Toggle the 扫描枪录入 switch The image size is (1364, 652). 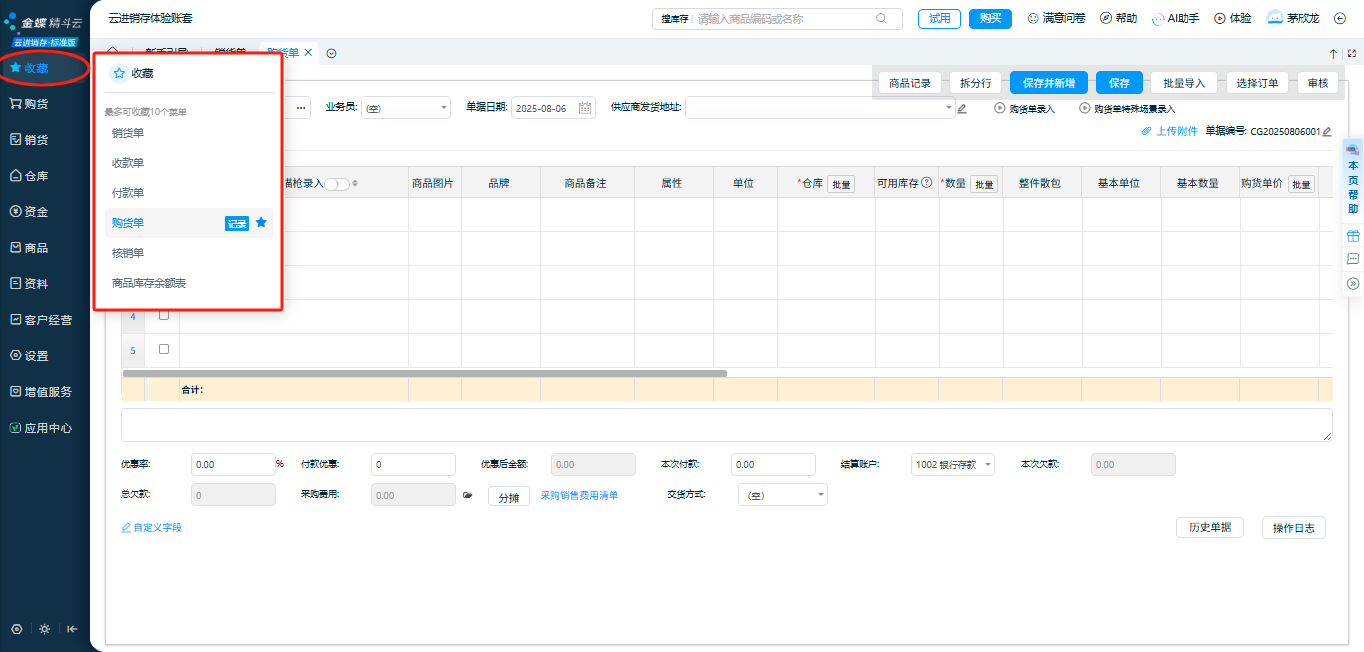(x=337, y=184)
